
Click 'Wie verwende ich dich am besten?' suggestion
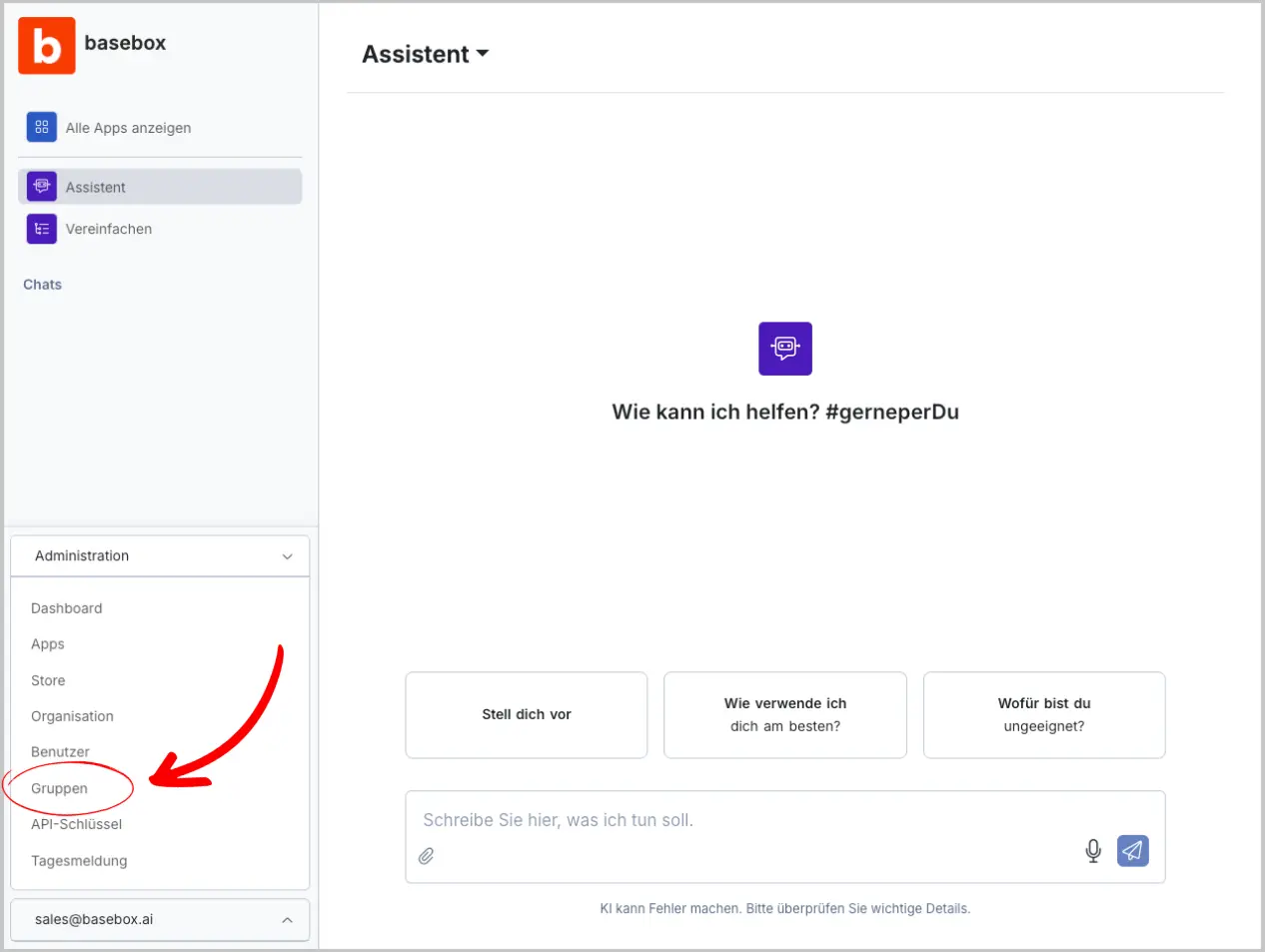coord(784,715)
